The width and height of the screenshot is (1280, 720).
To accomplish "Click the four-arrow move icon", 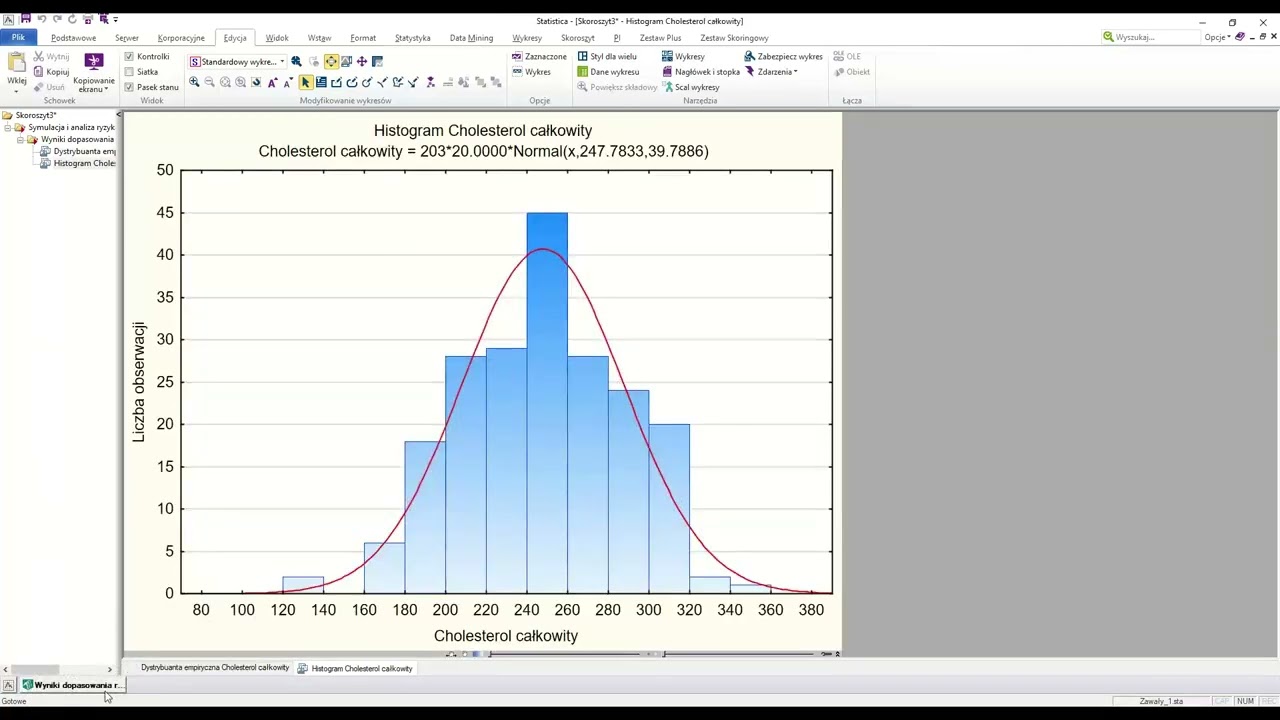I will click(x=362, y=61).
